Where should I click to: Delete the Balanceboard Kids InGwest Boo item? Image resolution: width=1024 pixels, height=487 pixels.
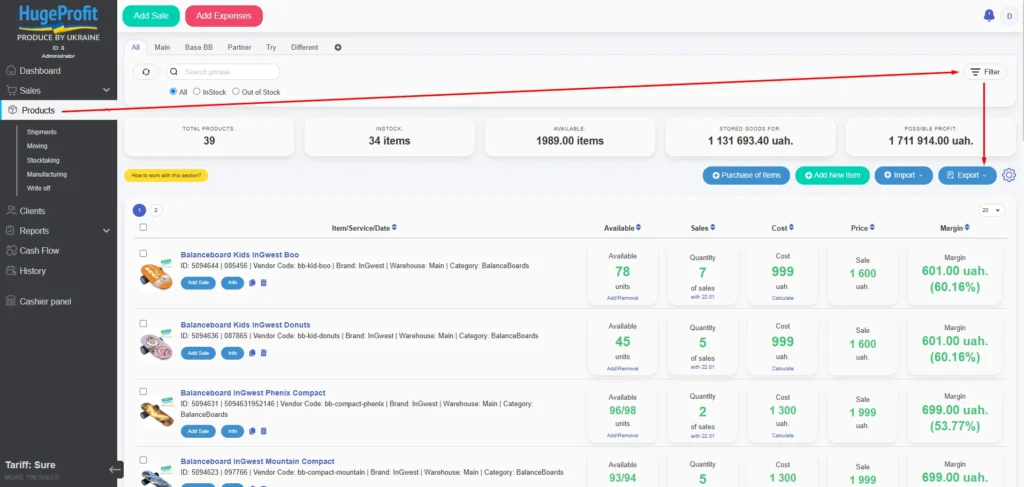coord(264,283)
